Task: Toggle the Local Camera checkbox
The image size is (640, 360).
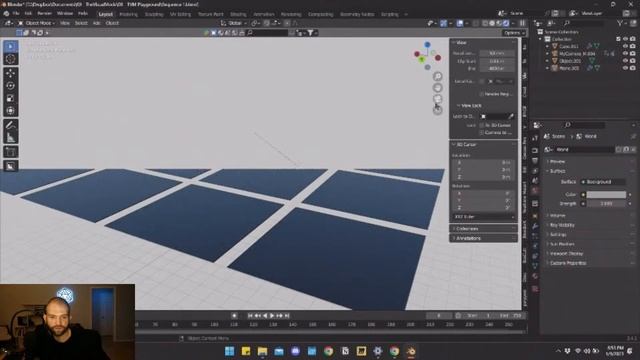Action: [482, 81]
